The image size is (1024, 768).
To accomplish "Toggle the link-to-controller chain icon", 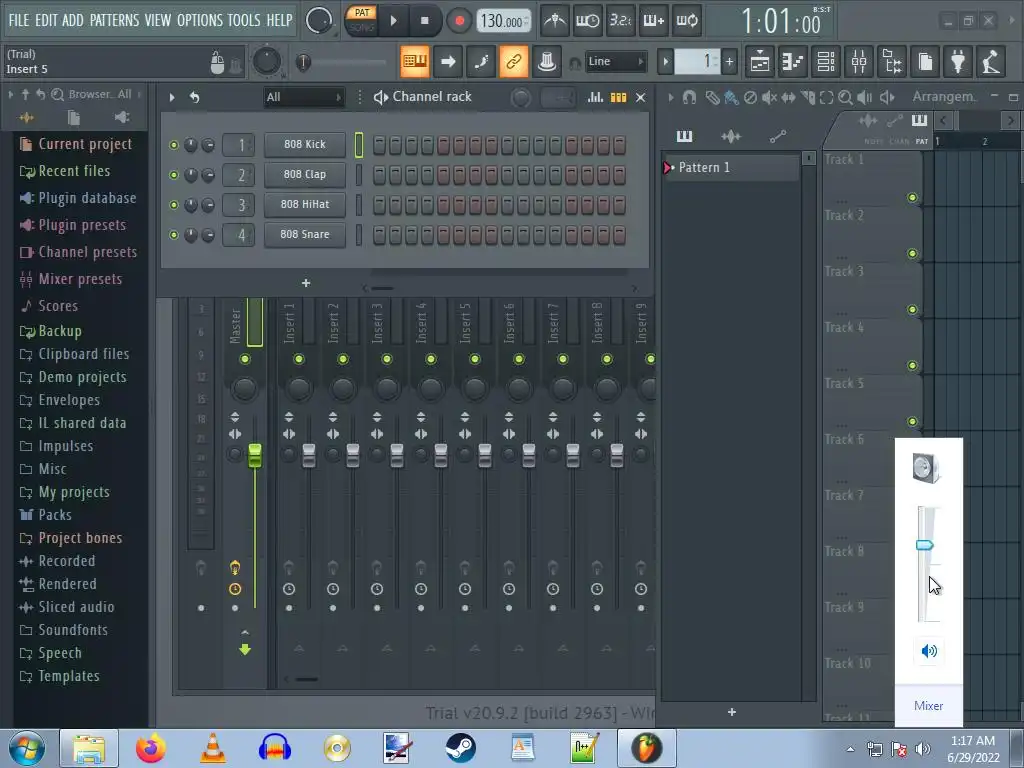I will coord(513,61).
